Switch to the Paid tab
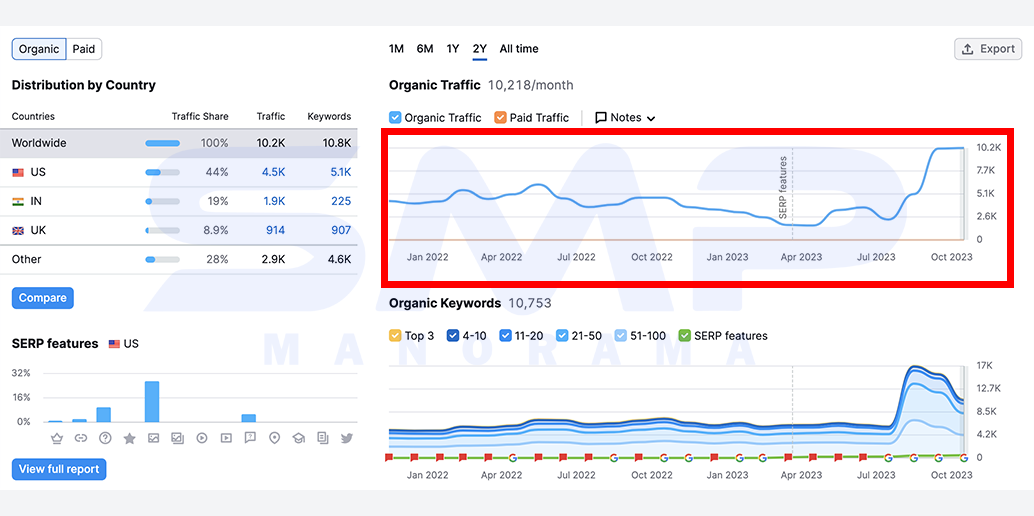 coord(84,49)
